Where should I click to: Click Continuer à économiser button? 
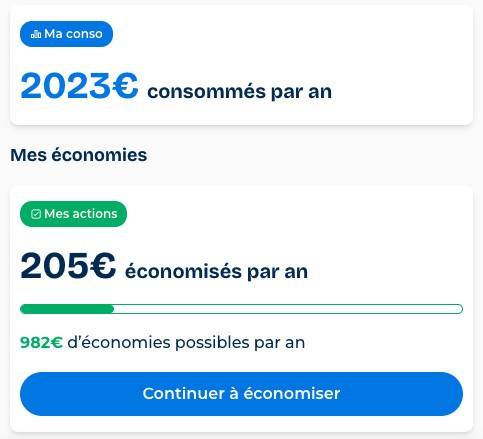click(241, 394)
